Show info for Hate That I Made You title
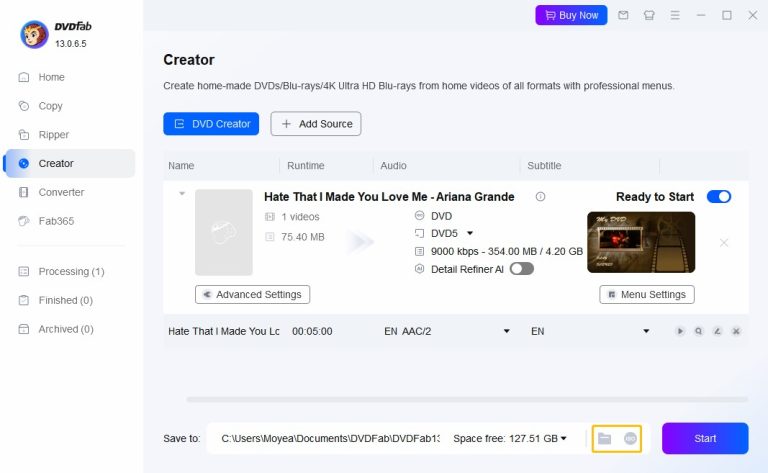 click(540, 197)
